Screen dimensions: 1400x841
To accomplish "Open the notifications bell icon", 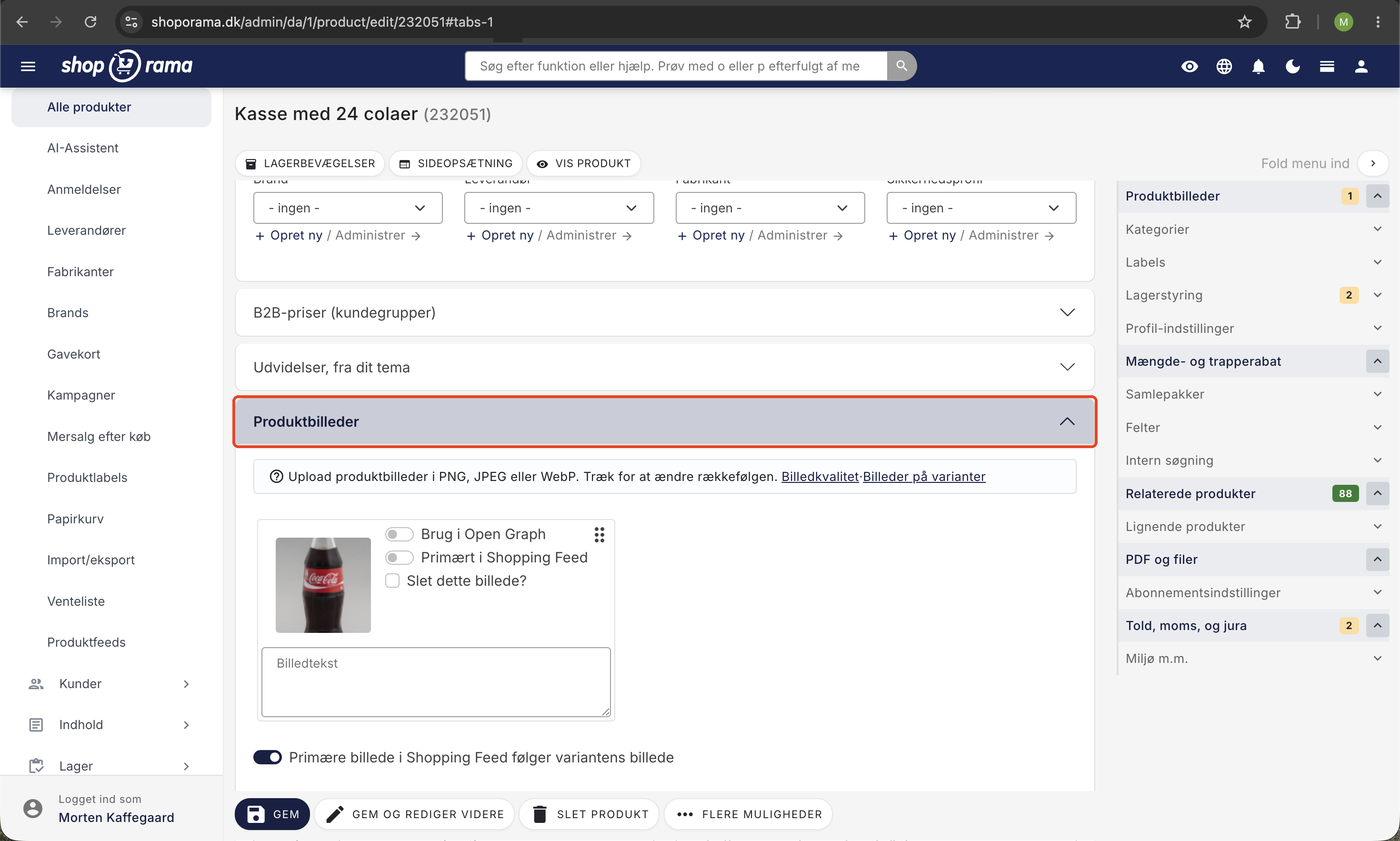I will pyautogui.click(x=1259, y=66).
